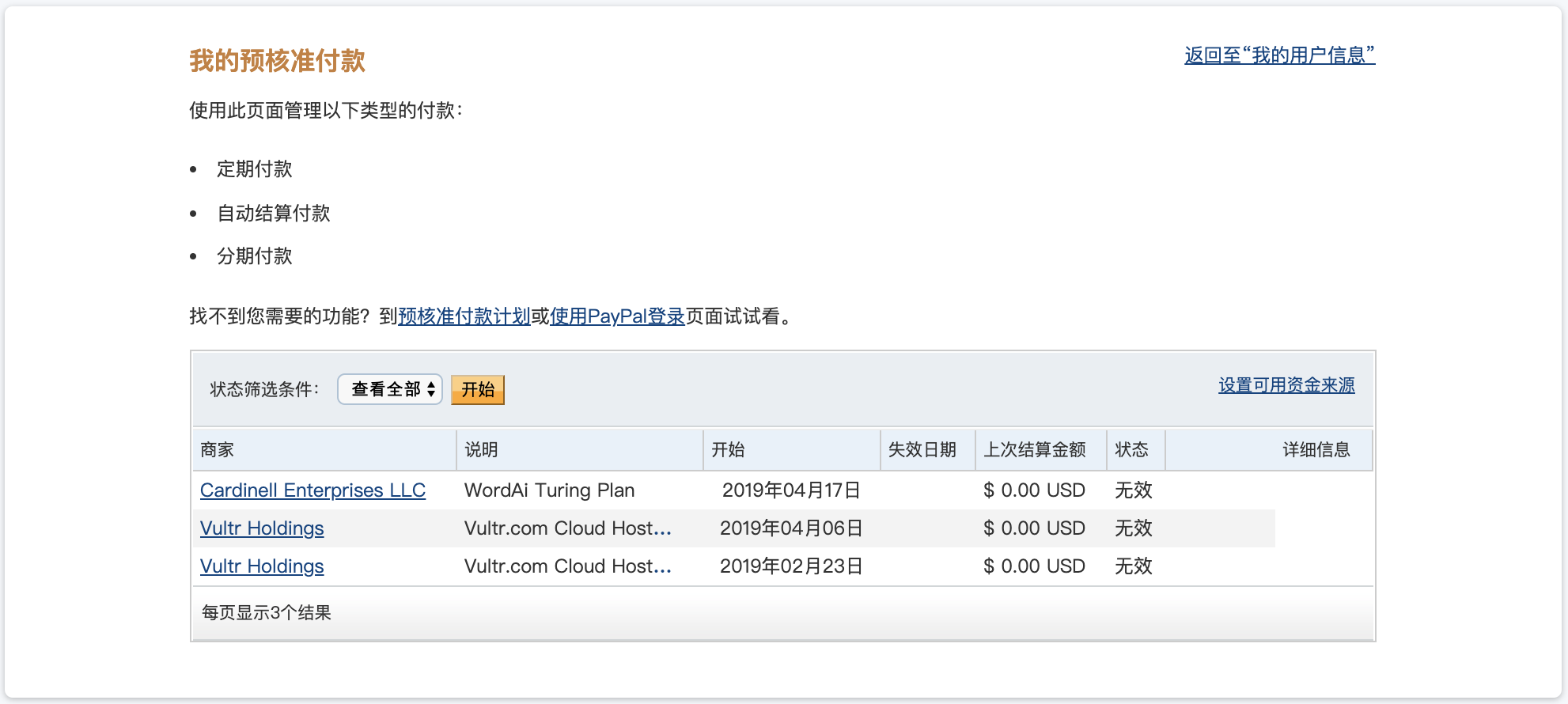Open Vultr Holdings link dated 2019年02月23日
This screenshot has height=704, width=1568.
(262, 566)
